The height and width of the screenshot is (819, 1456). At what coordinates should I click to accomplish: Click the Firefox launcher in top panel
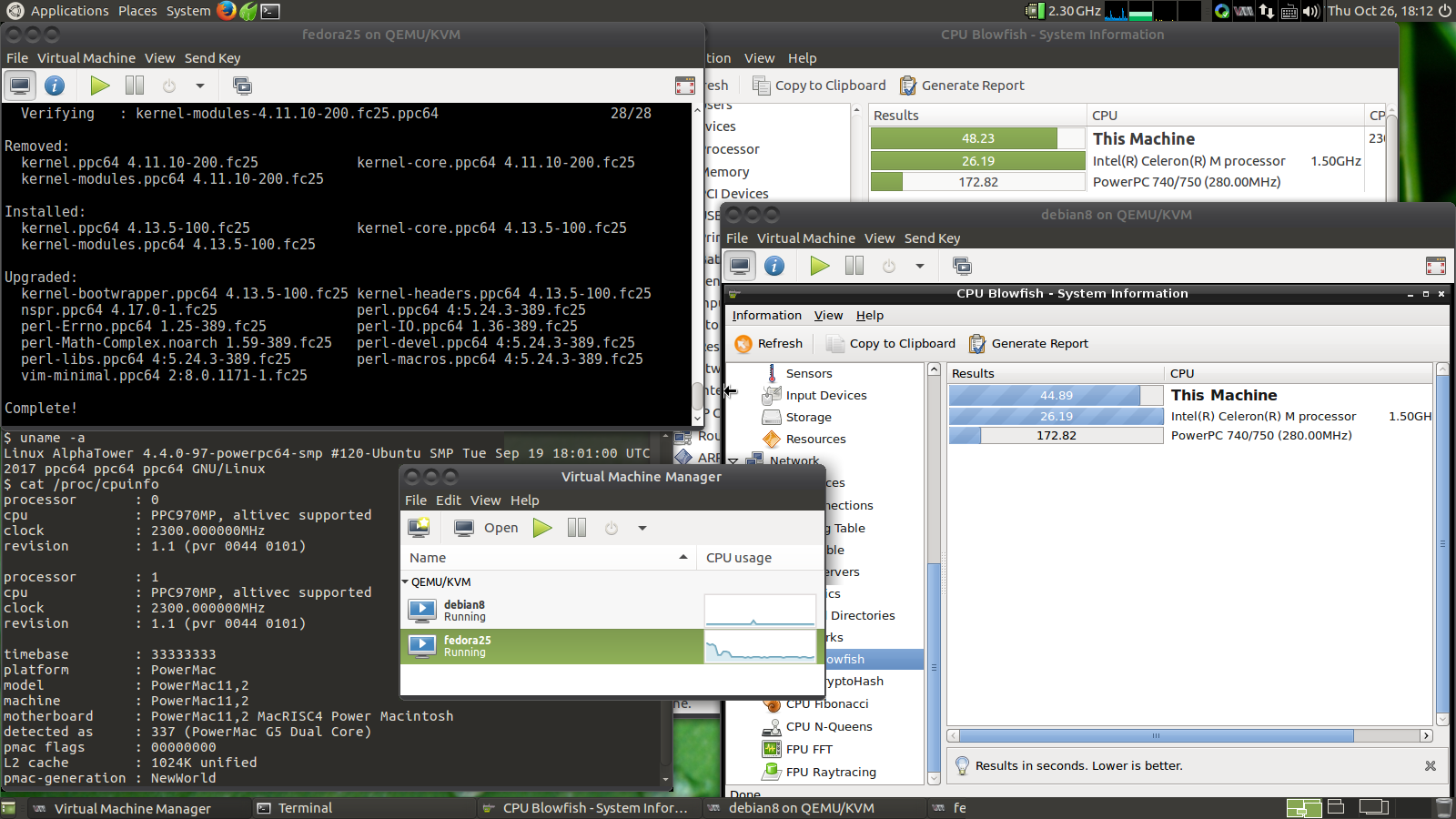pyautogui.click(x=227, y=11)
